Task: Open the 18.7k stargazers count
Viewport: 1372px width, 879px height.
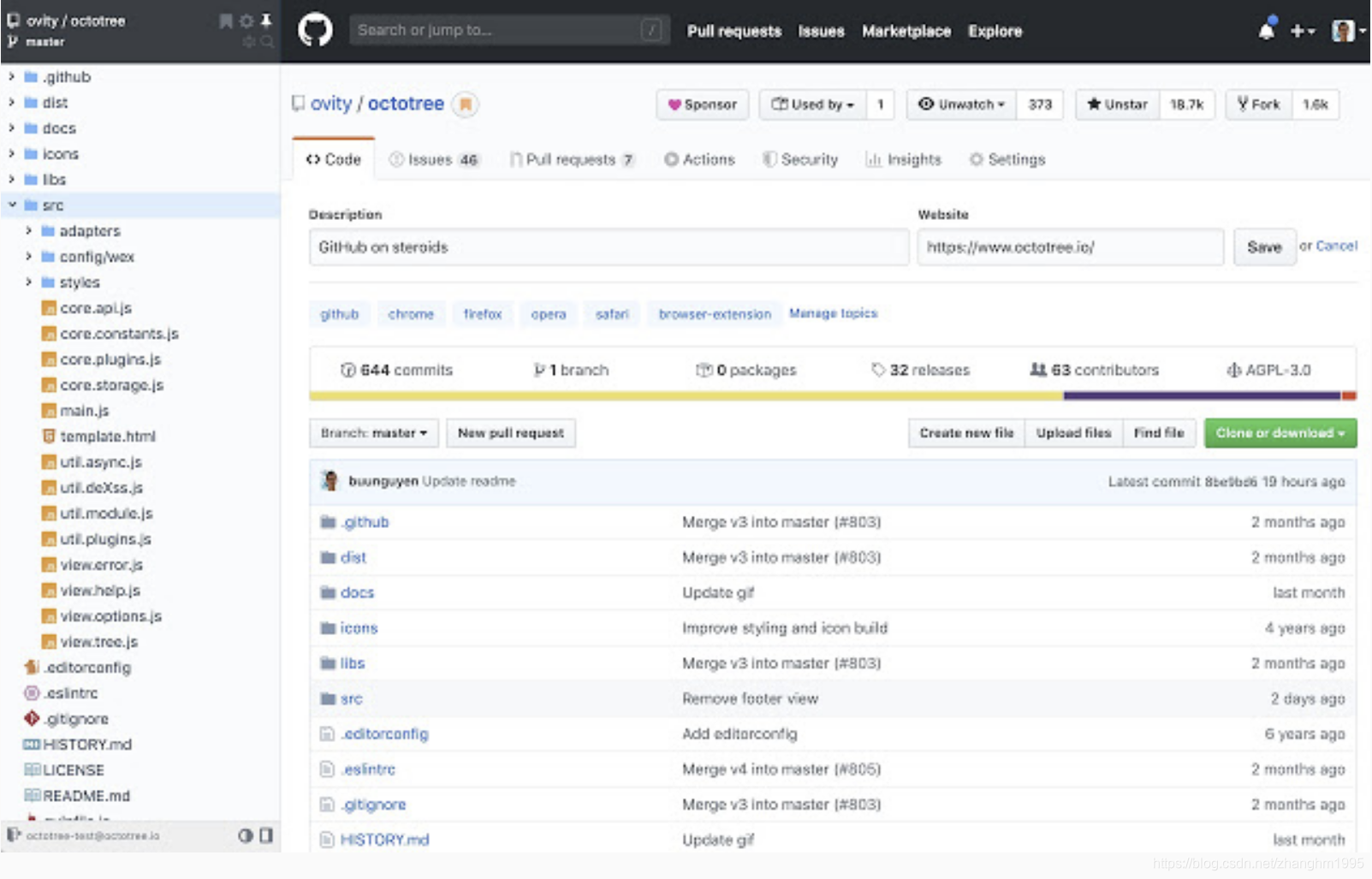Action: [x=1186, y=104]
